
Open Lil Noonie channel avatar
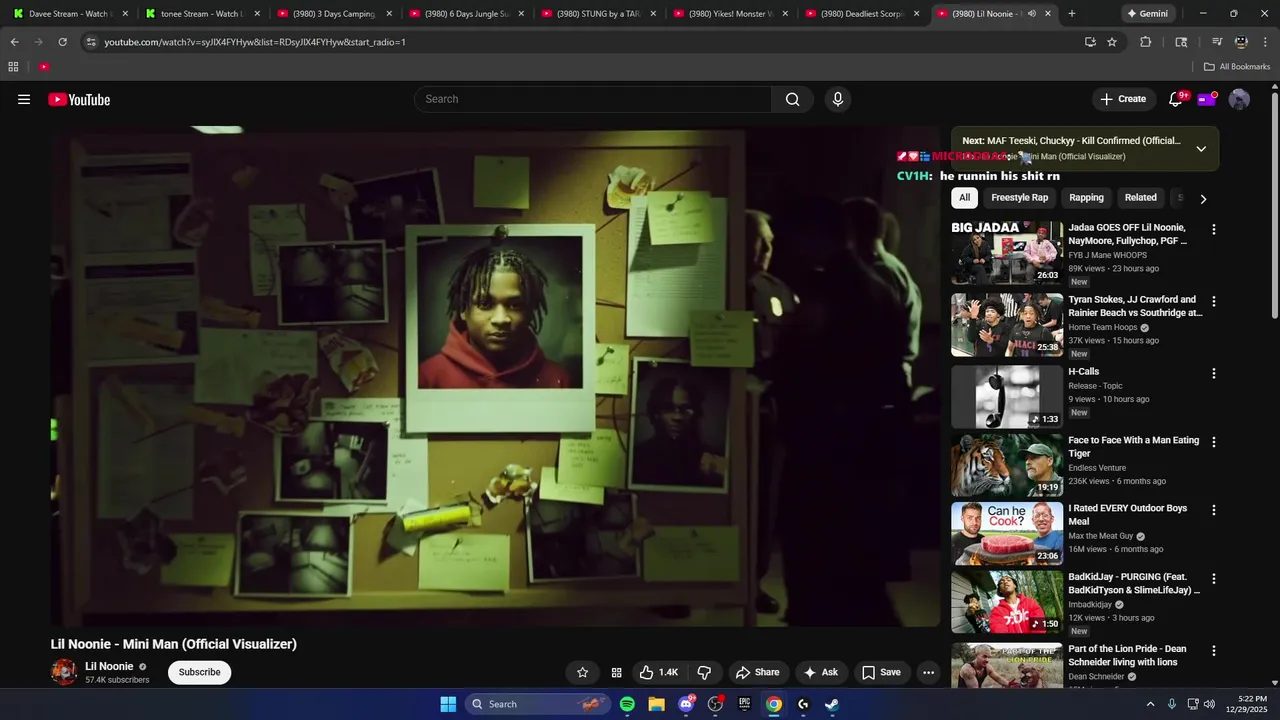(x=64, y=672)
